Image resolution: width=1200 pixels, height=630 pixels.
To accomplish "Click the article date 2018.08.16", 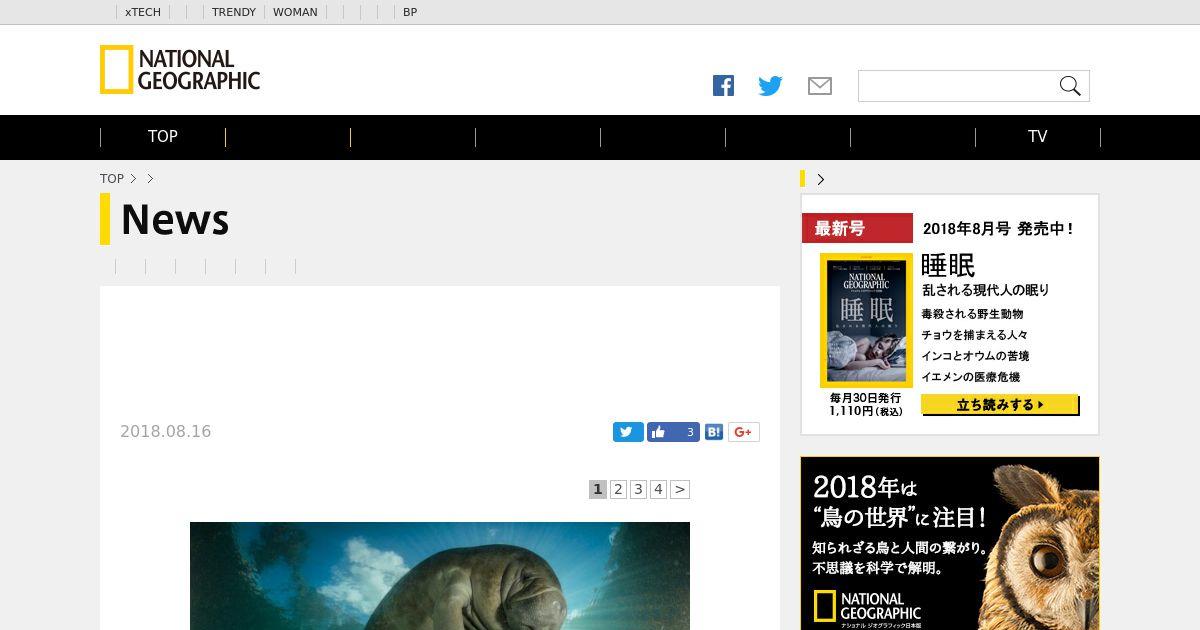I will (x=166, y=432).
